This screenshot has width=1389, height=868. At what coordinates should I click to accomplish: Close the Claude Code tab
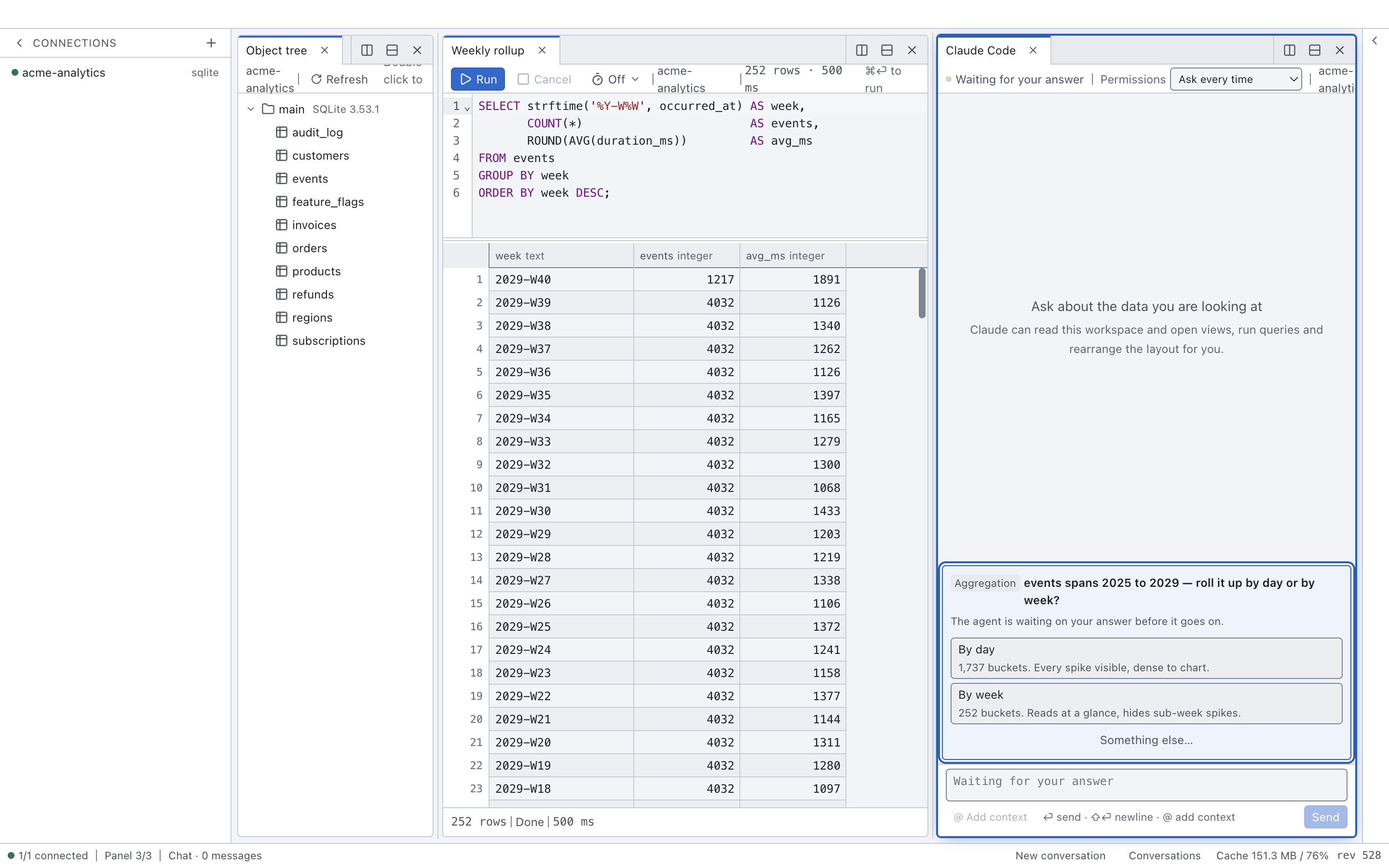pyautogui.click(x=1033, y=51)
